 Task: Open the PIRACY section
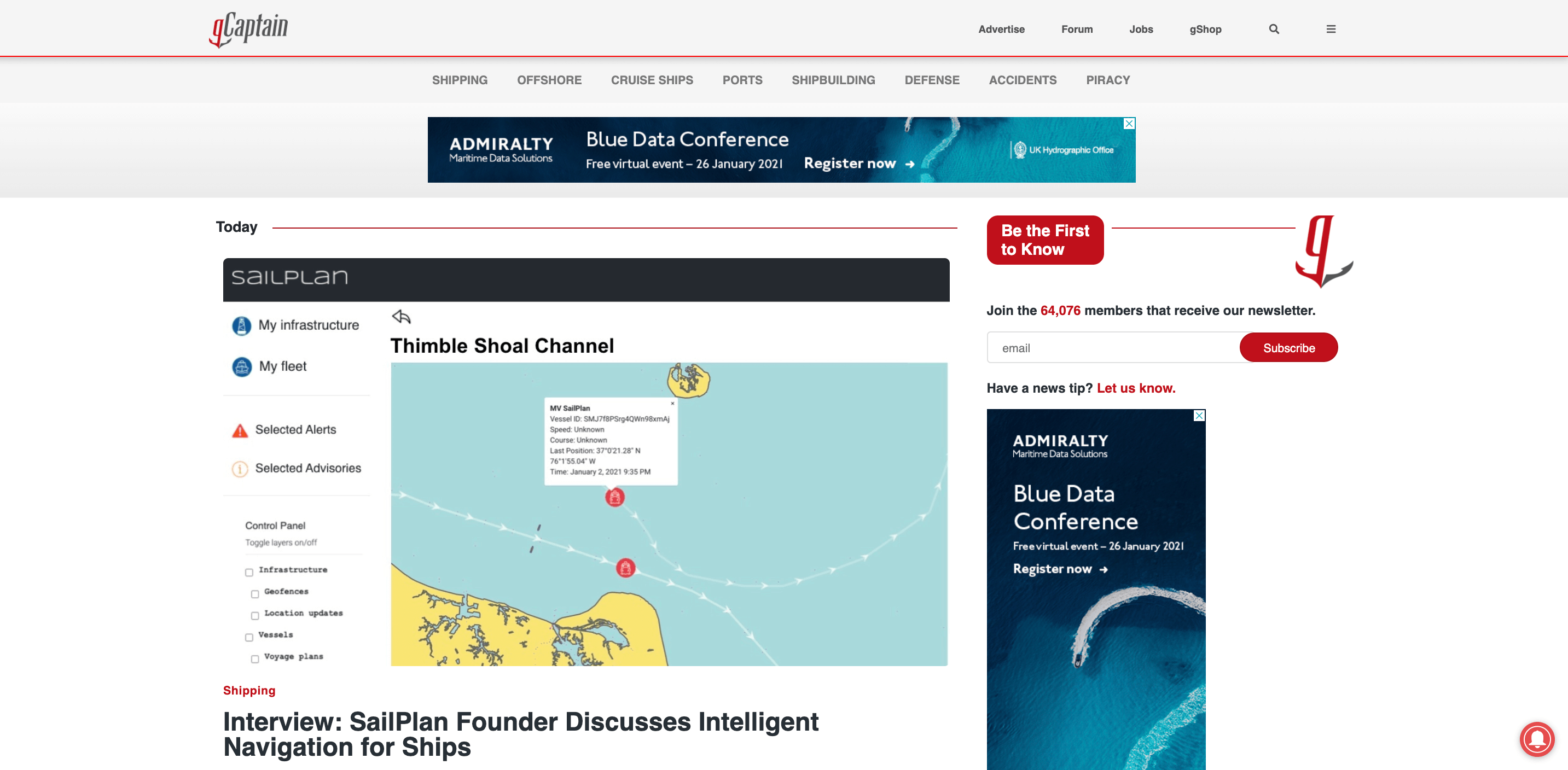tap(1108, 80)
